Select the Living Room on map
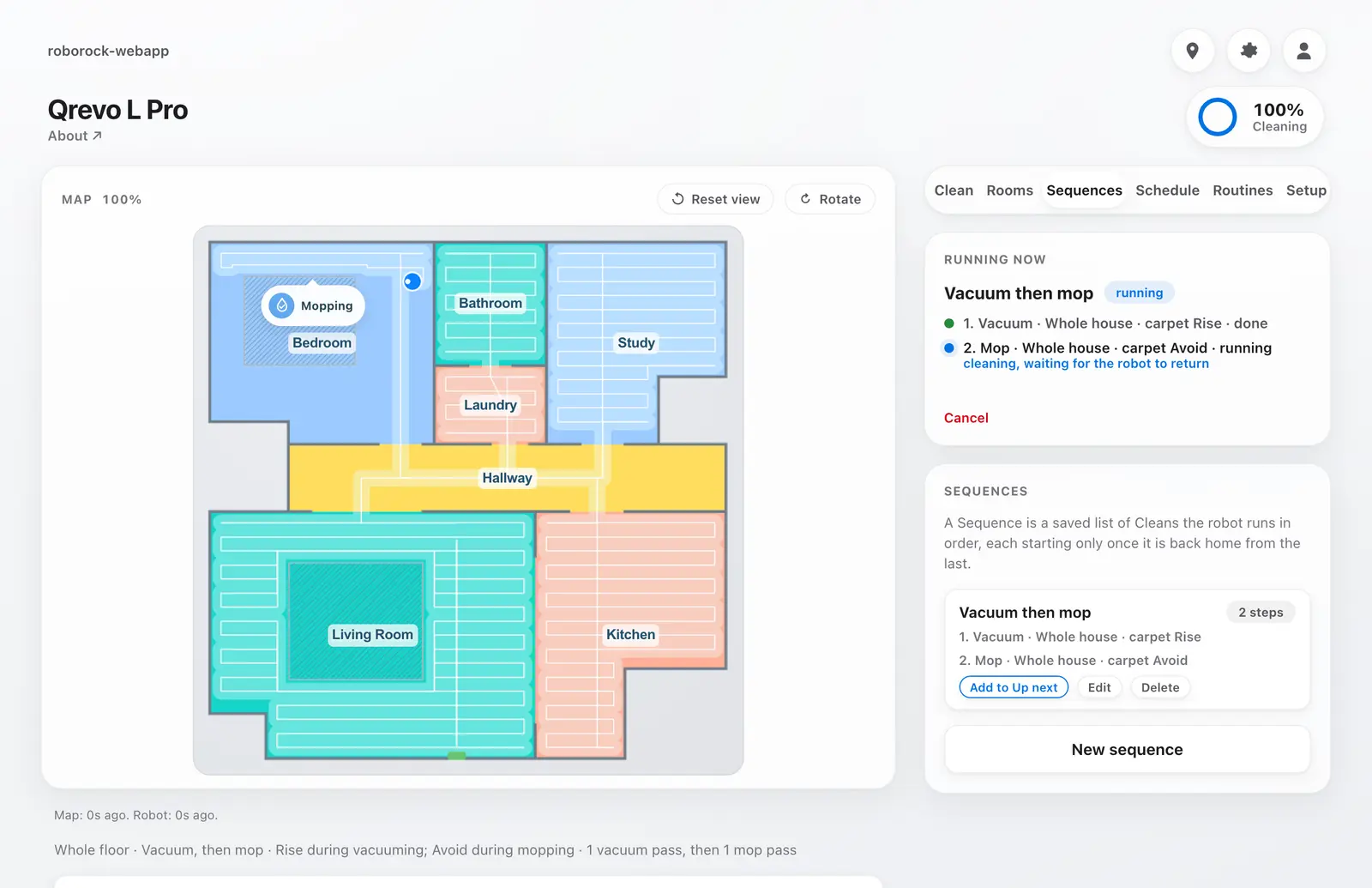Image resolution: width=1372 pixels, height=888 pixels. 372,635
